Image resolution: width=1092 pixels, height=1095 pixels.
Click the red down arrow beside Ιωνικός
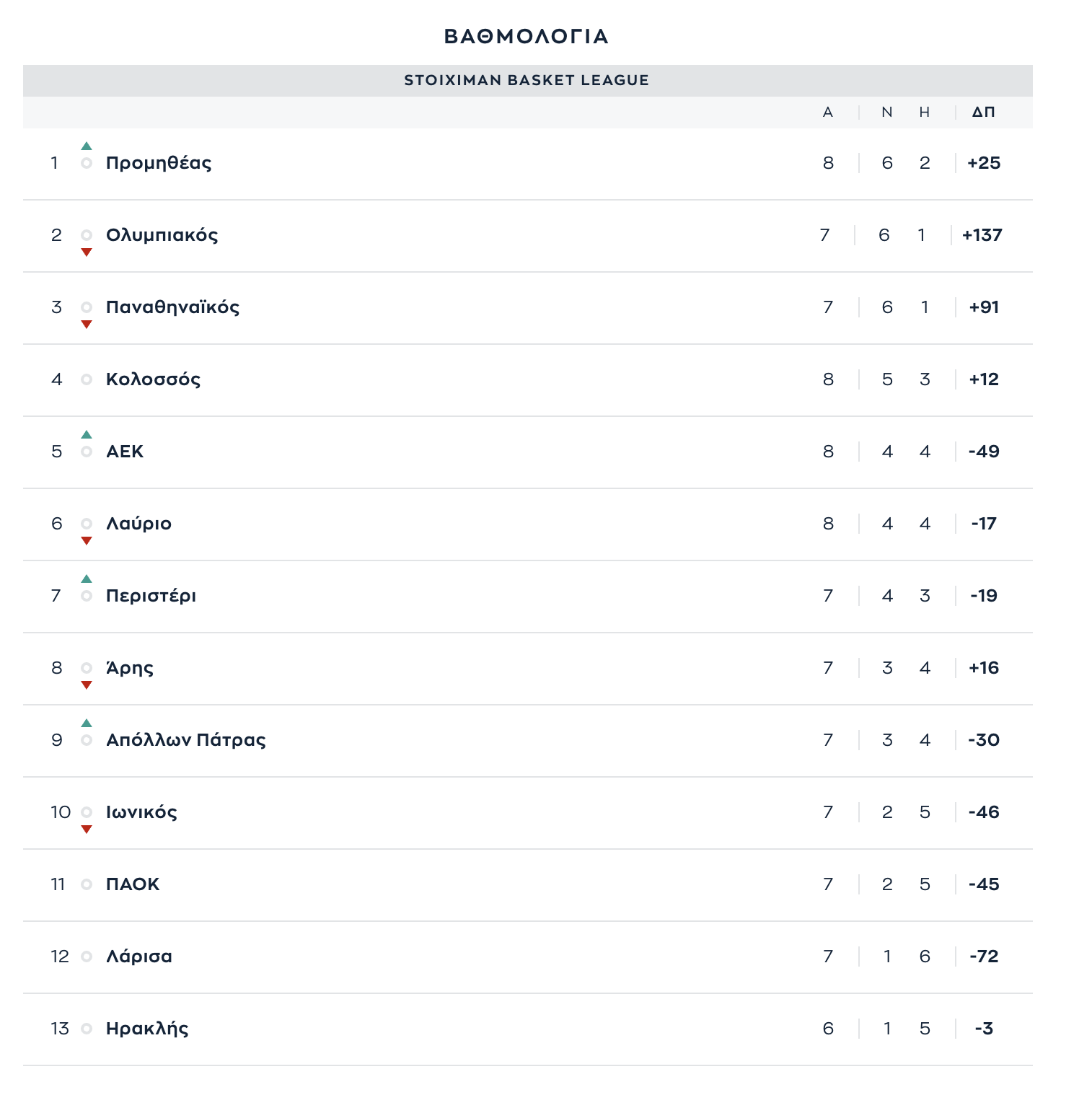point(87,829)
